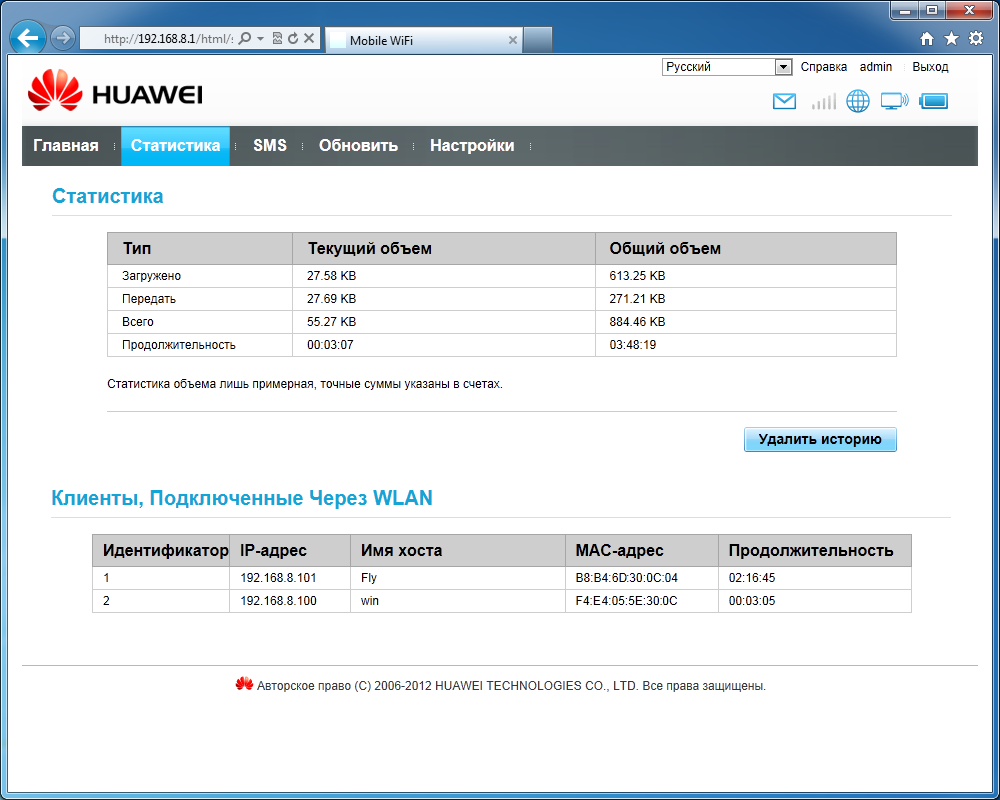
Task: Click the URL field showing 192.168.8.1
Action: [x=168, y=39]
